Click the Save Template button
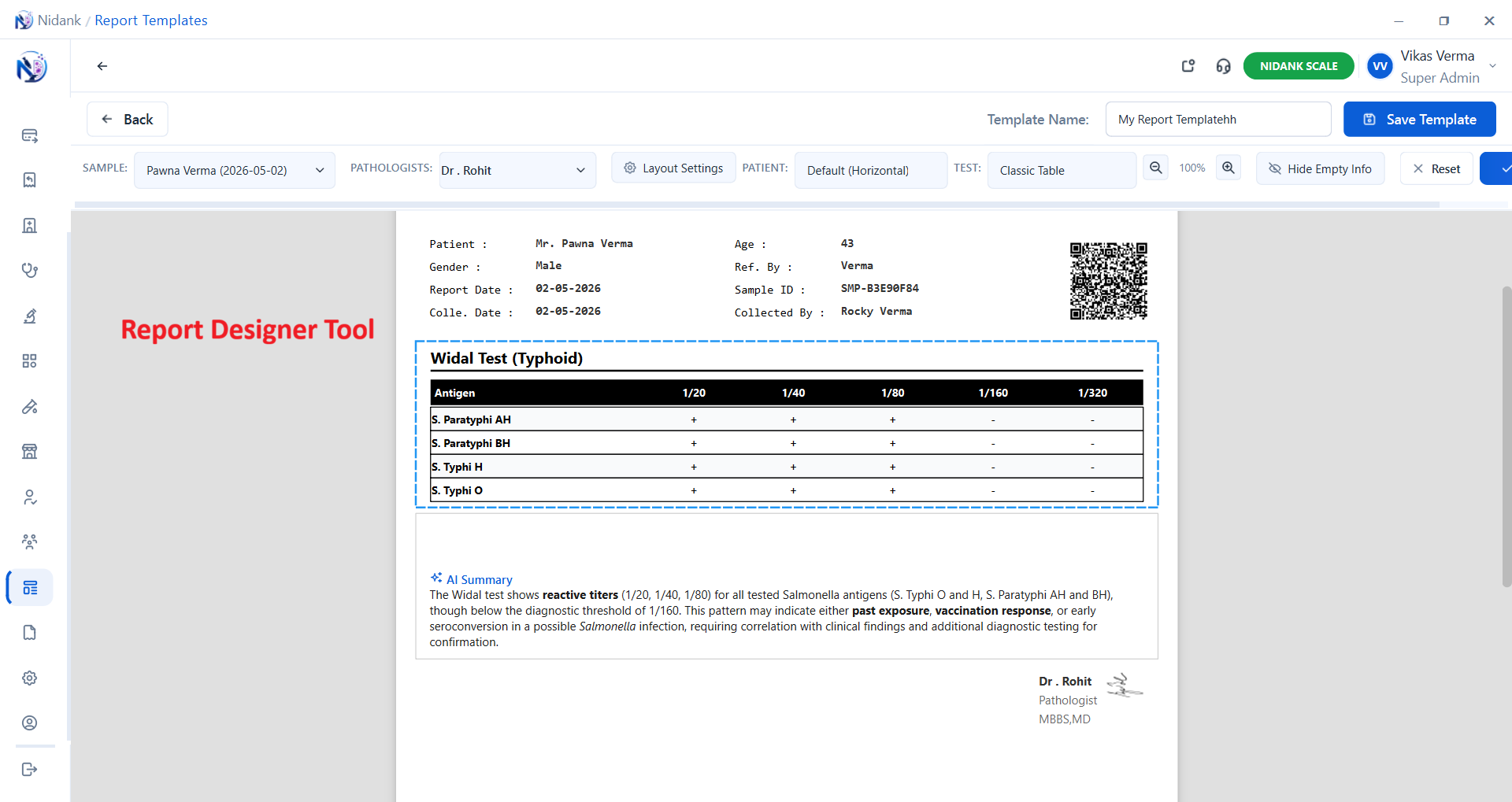1512x802 pixels. coord(1420,120)
